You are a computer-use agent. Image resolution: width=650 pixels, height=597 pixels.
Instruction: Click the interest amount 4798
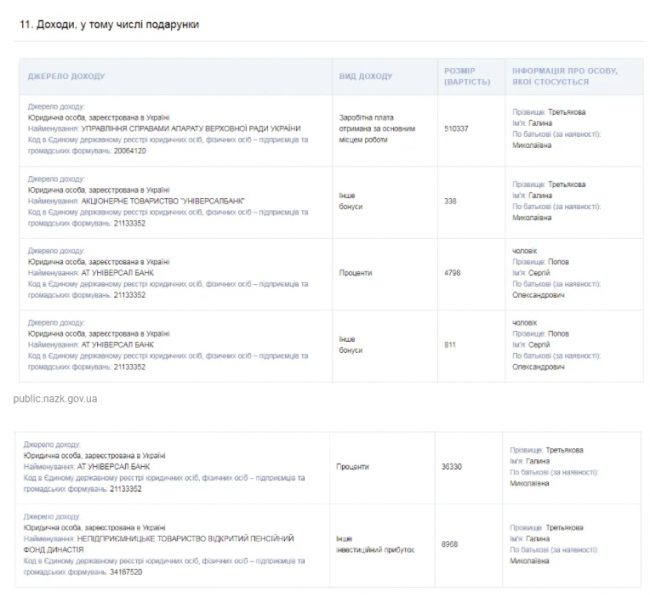click(x=452, y=272)
